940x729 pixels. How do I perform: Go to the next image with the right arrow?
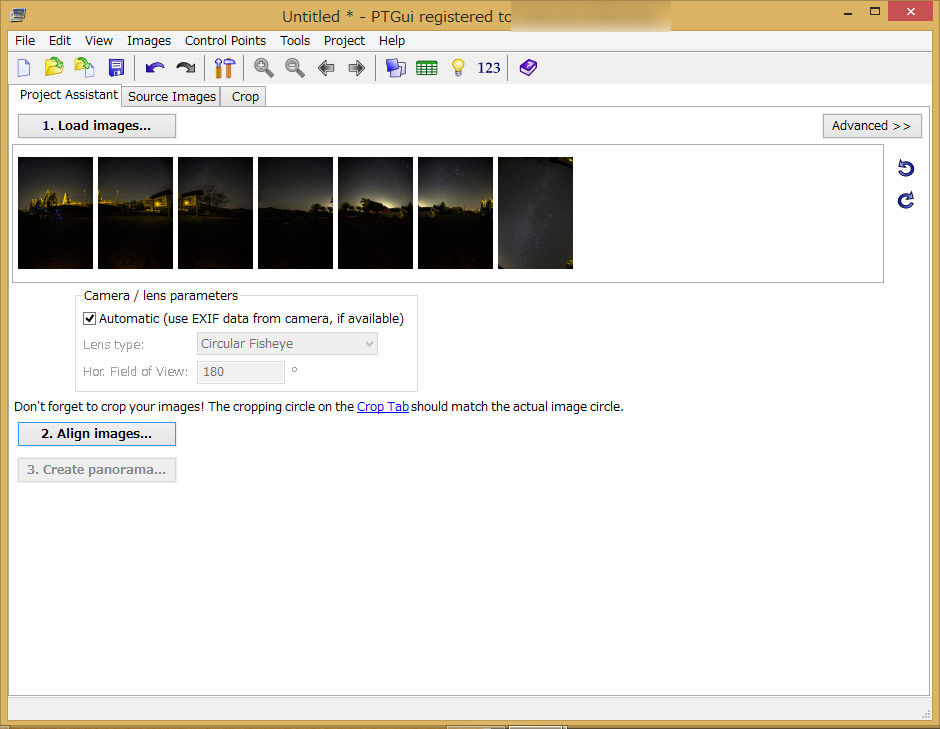pos(357,68)
